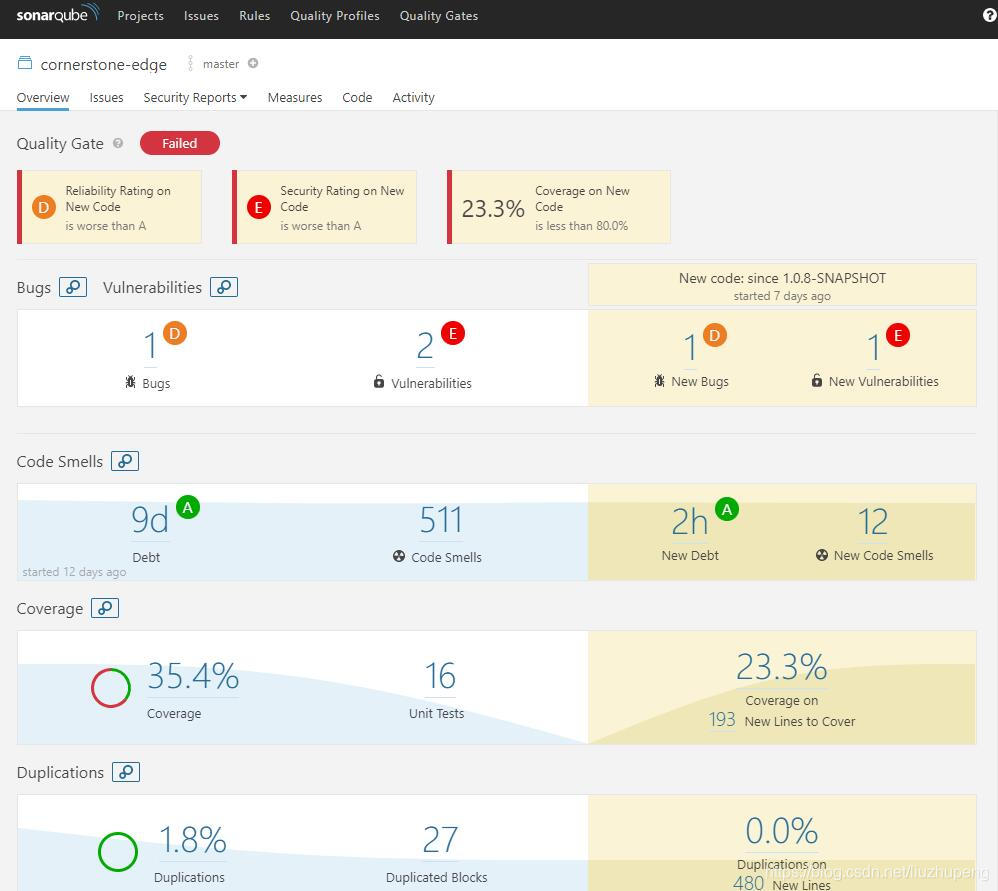Open the Vulnerabilities link icon button
The image size is (998, 891).
click(x=224, y=287)
